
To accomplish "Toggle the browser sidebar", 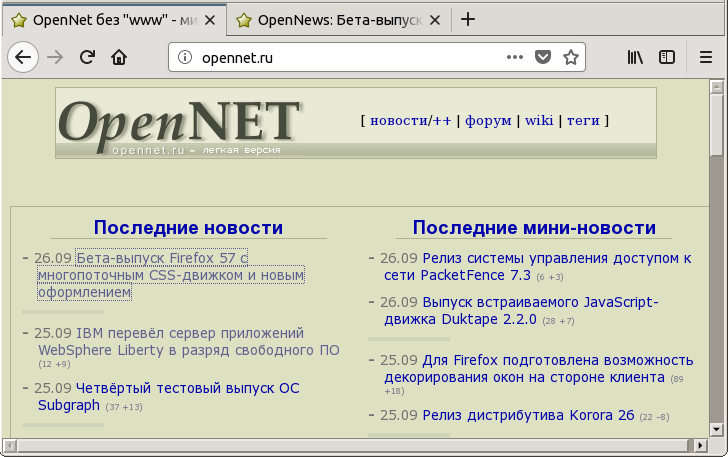I will (x=667, y=57).
